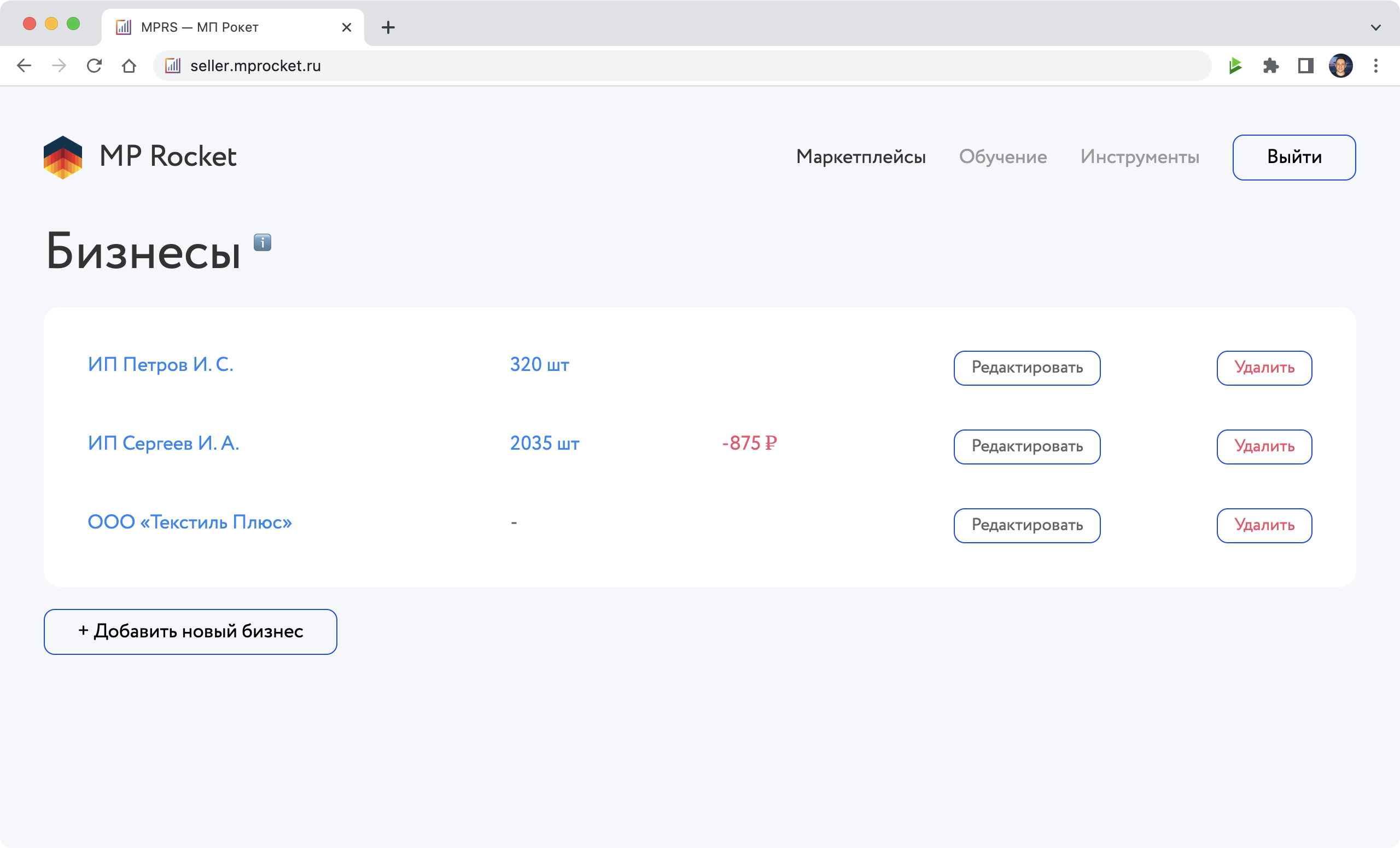Click the MP Rocket logo icon
This screenshot has height=848, width=1400.
click(63, 158)
